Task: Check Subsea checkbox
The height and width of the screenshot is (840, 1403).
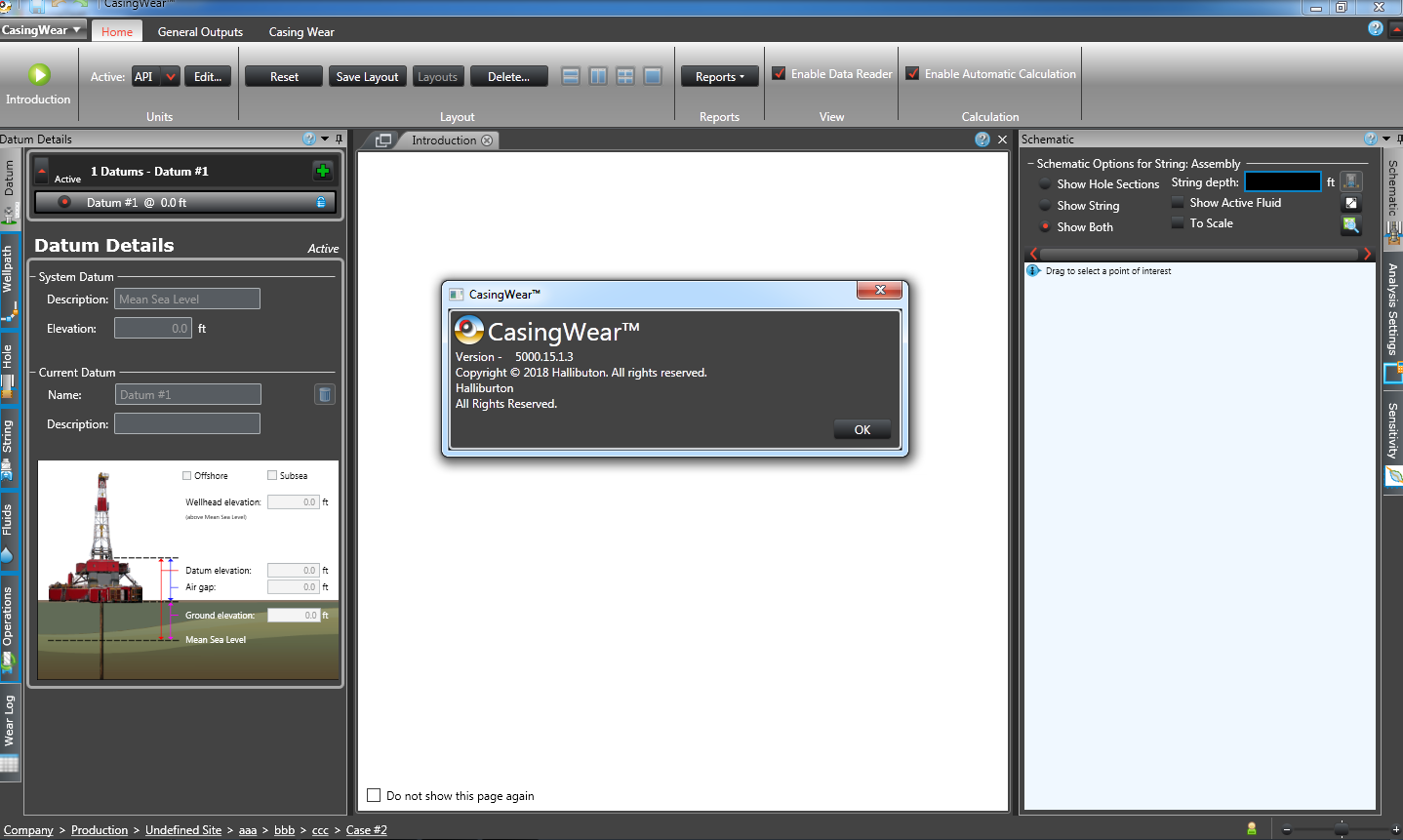Action: [272, 476]
